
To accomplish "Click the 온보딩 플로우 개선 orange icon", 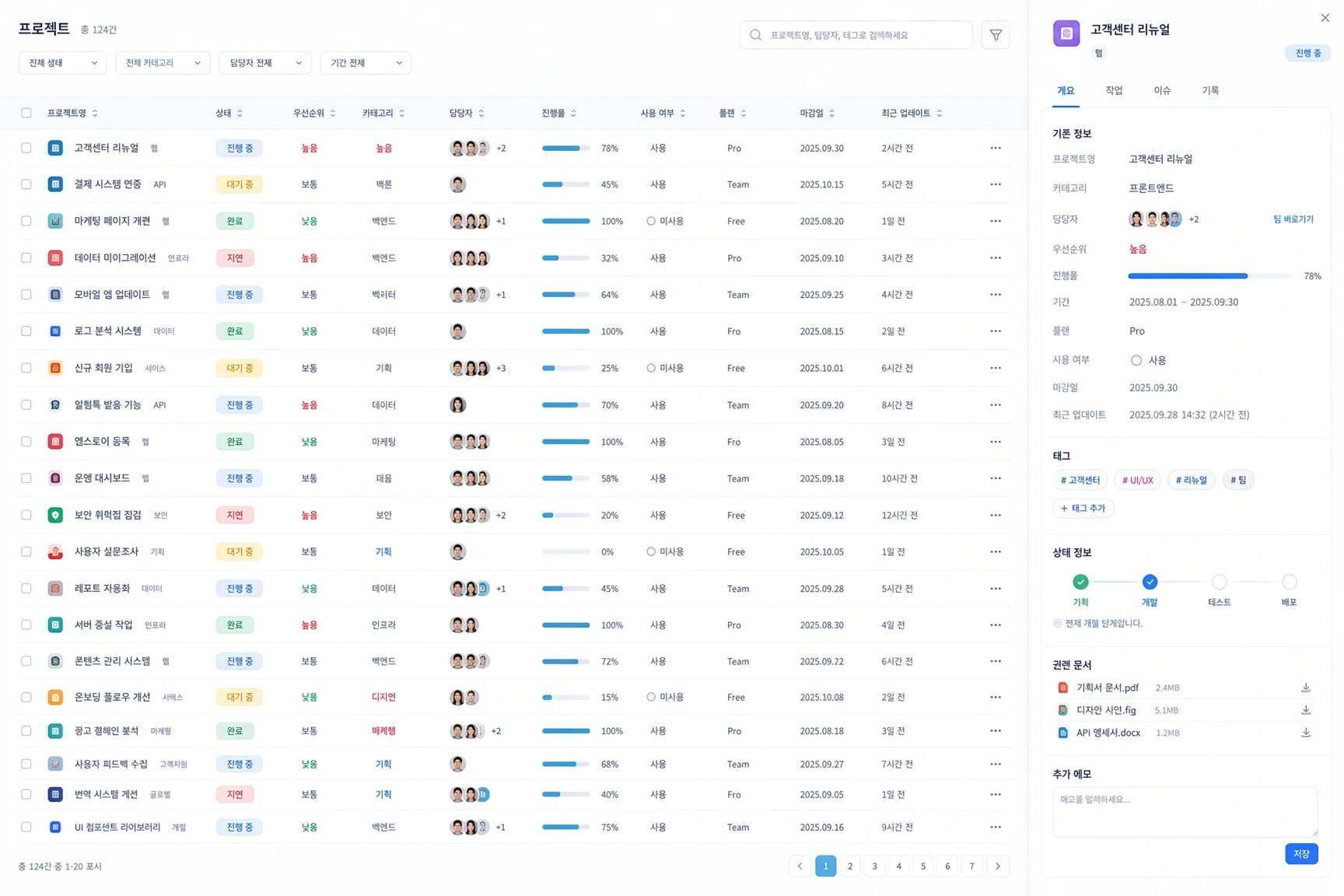I will (x=55, y=697).
